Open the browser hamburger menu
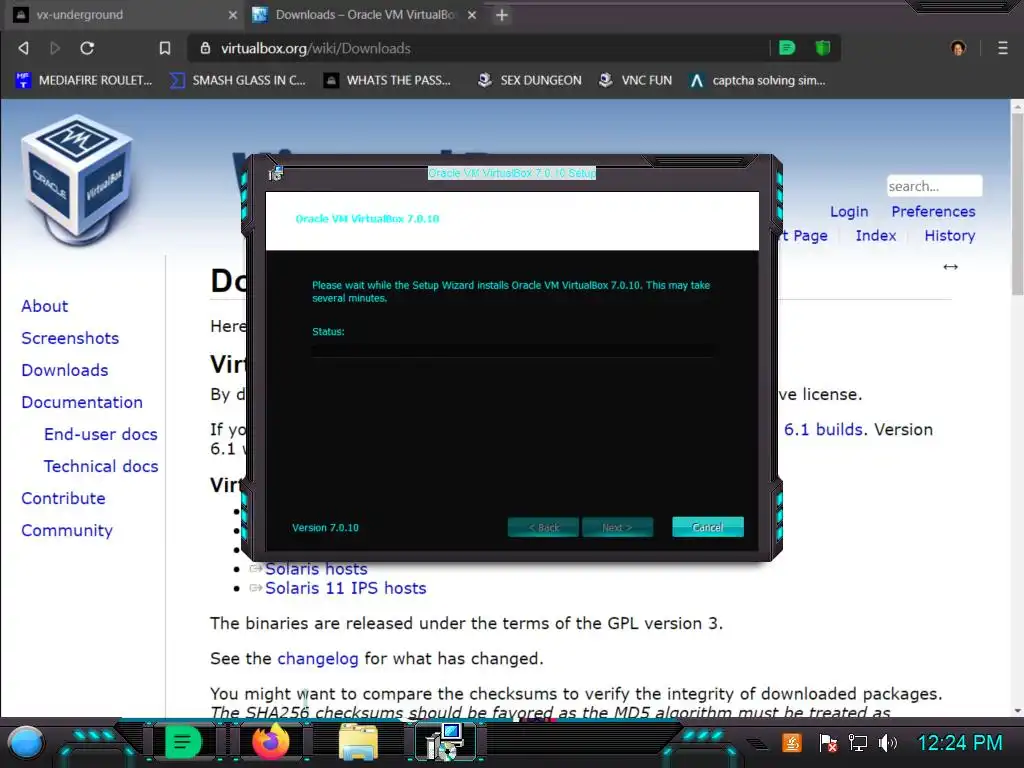 coord(1002,48)
